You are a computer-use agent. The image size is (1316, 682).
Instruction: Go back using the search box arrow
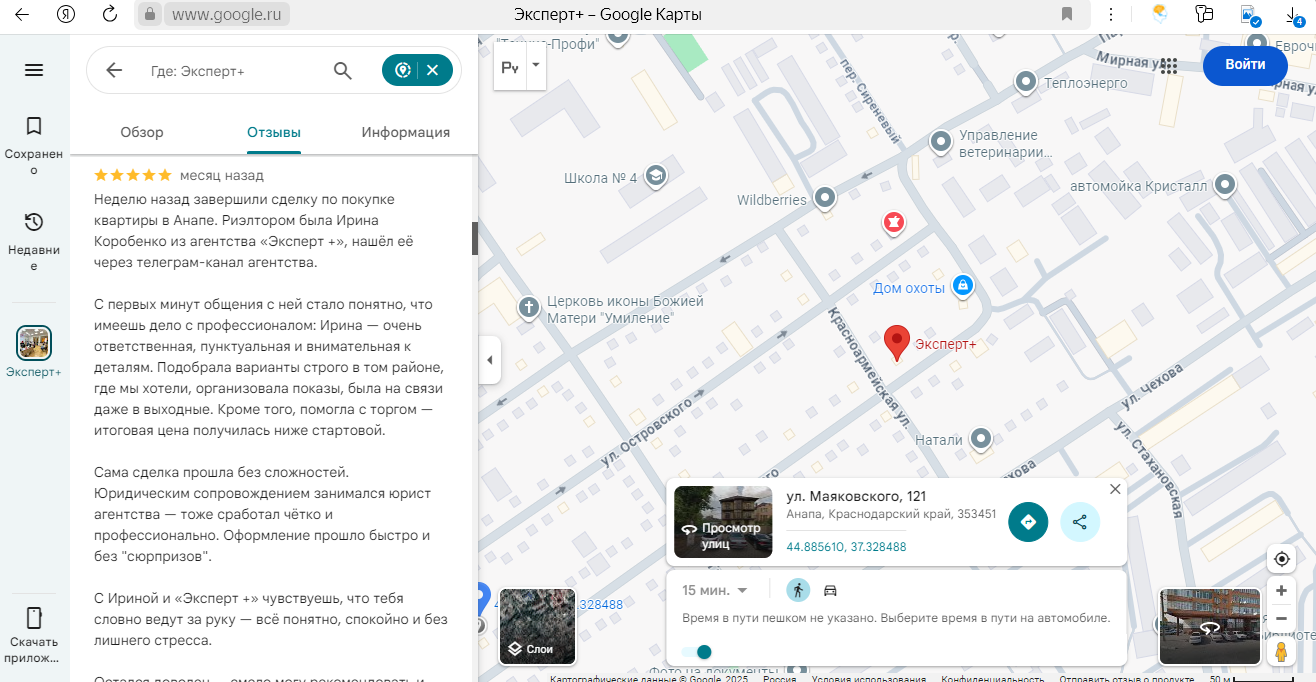[x=114, y=70]
